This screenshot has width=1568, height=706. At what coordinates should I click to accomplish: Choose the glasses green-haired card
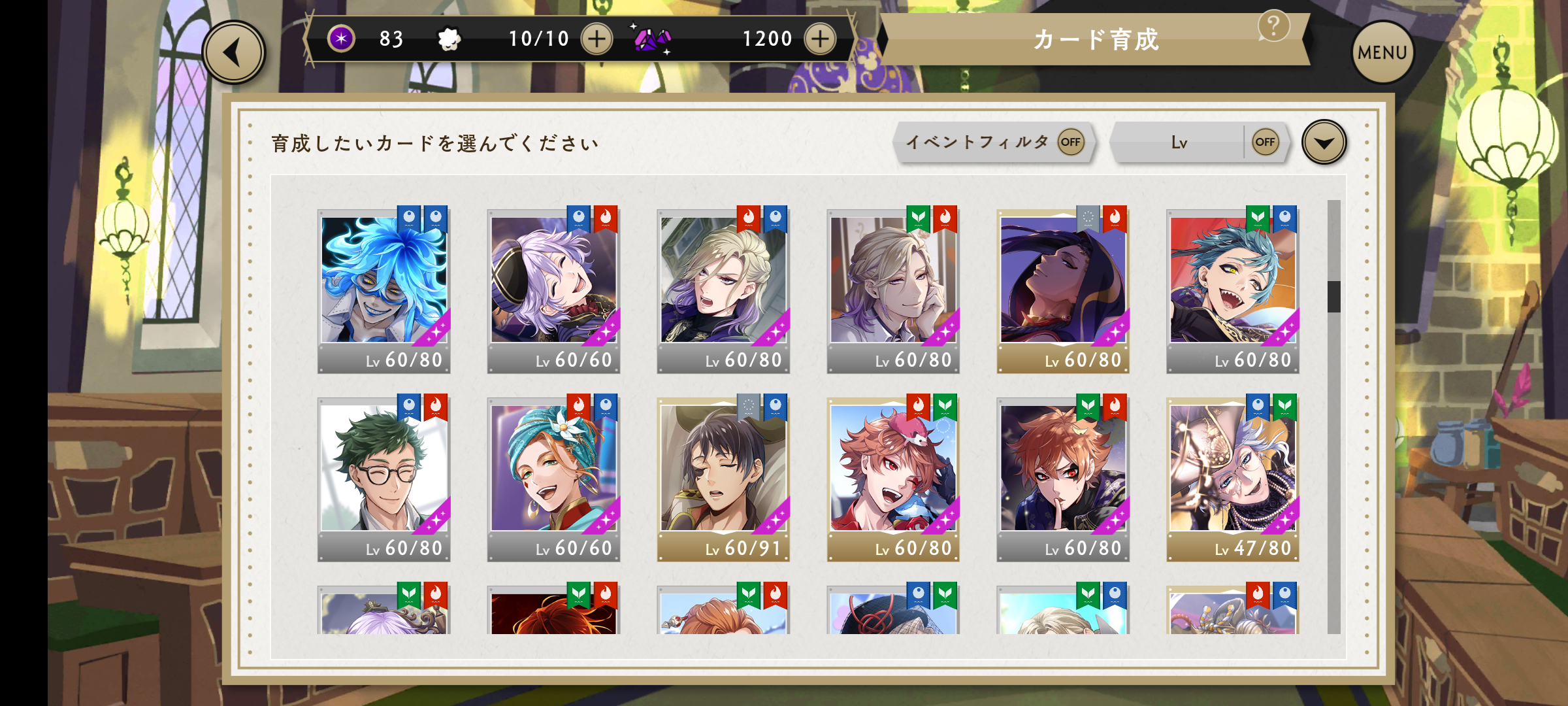tap(384, 479)
